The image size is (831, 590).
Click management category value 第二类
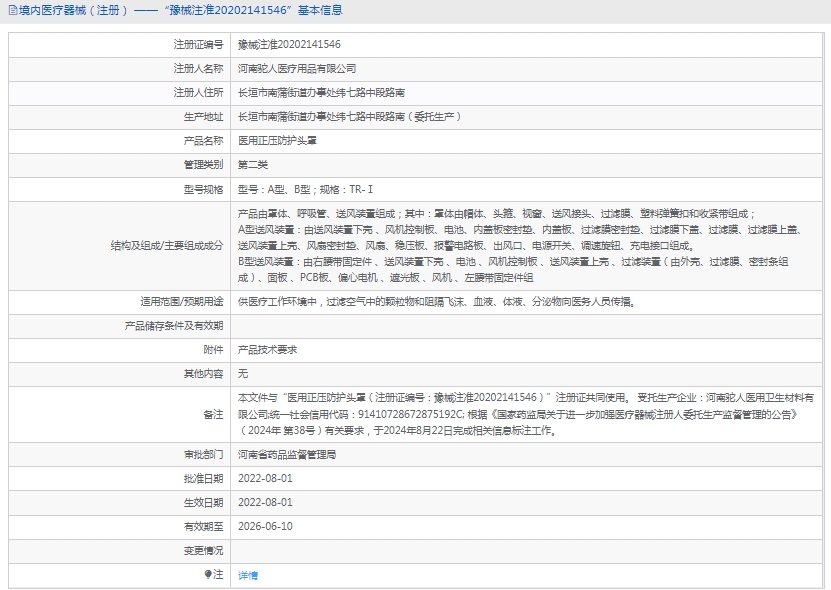point(253,165)
